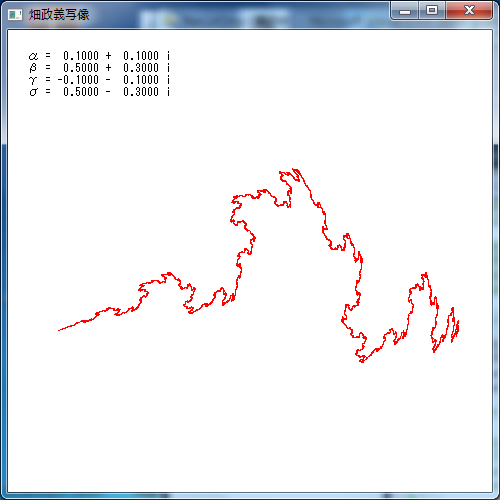The width and height of the screenshot is (500, 500).
Task: Minimize the 畑政義写像 window
Action: pos(405,11)
